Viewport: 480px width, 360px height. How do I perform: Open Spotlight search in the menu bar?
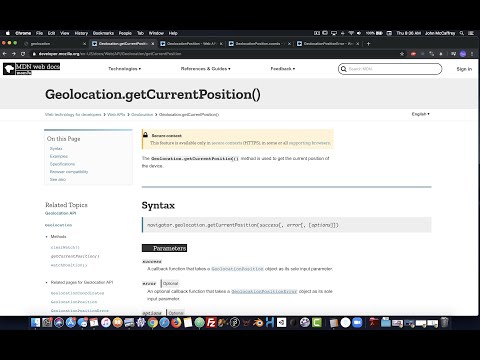tap(462, 33)
